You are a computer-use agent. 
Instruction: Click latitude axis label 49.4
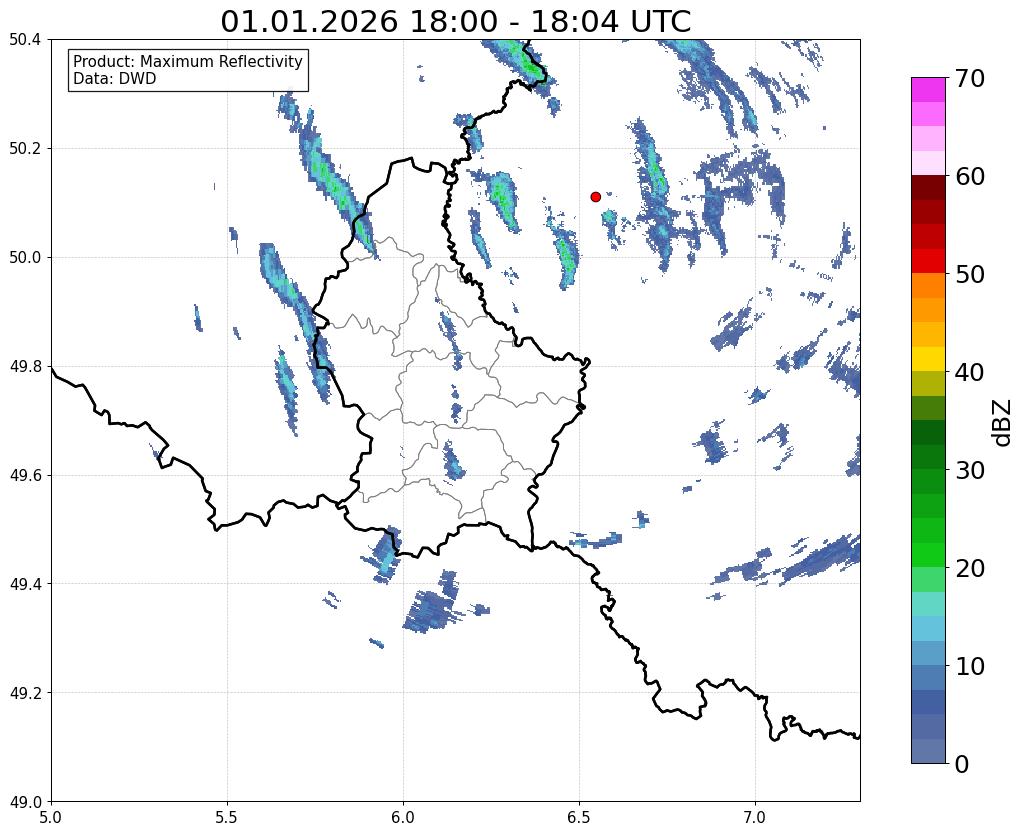(25, 583)
